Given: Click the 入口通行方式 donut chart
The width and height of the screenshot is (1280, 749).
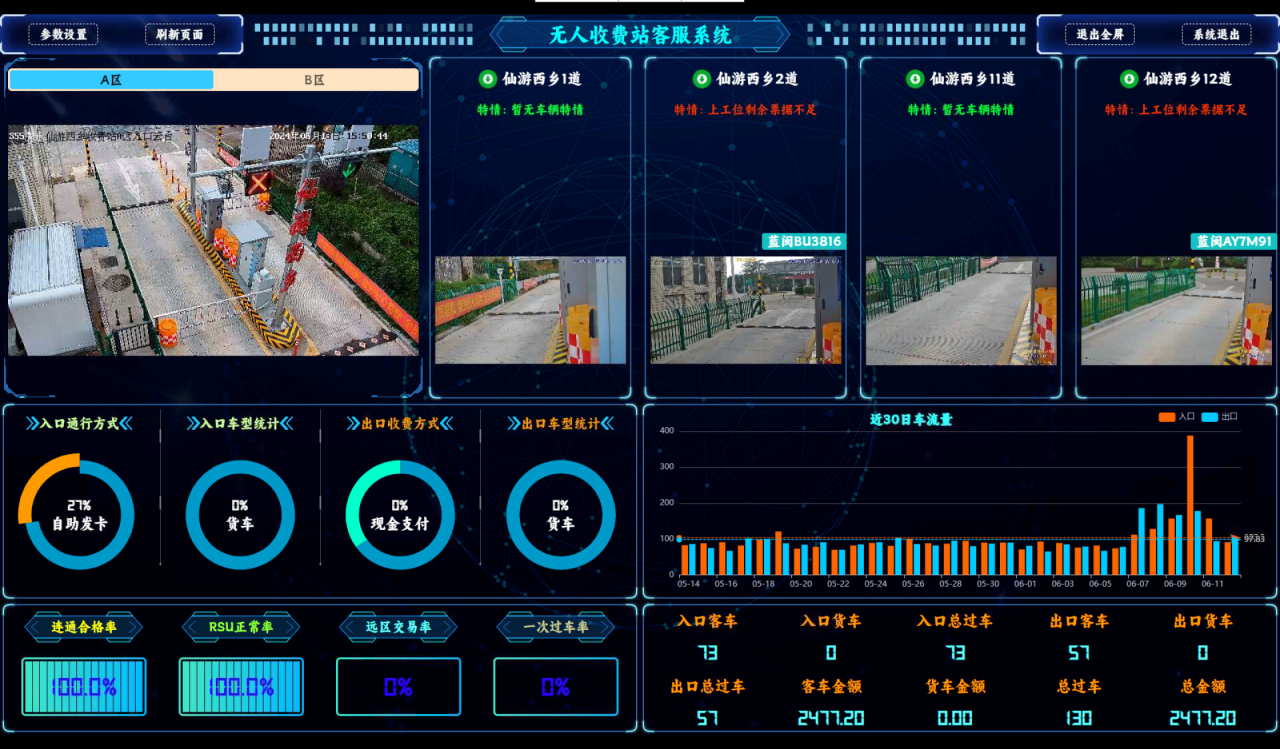Looking at the screenshot, I should [79, 513].
